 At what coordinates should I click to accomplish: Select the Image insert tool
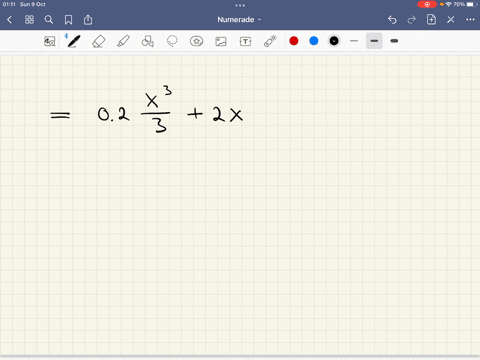[221, 41]
